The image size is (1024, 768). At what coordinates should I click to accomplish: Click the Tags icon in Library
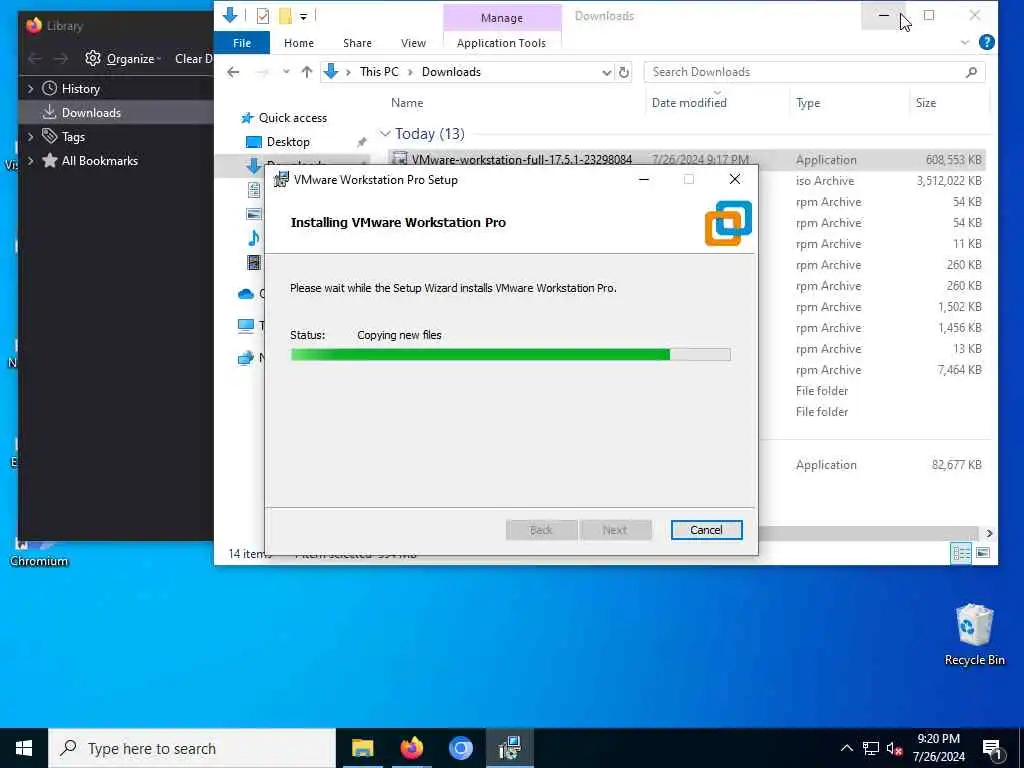coord(50,136)
